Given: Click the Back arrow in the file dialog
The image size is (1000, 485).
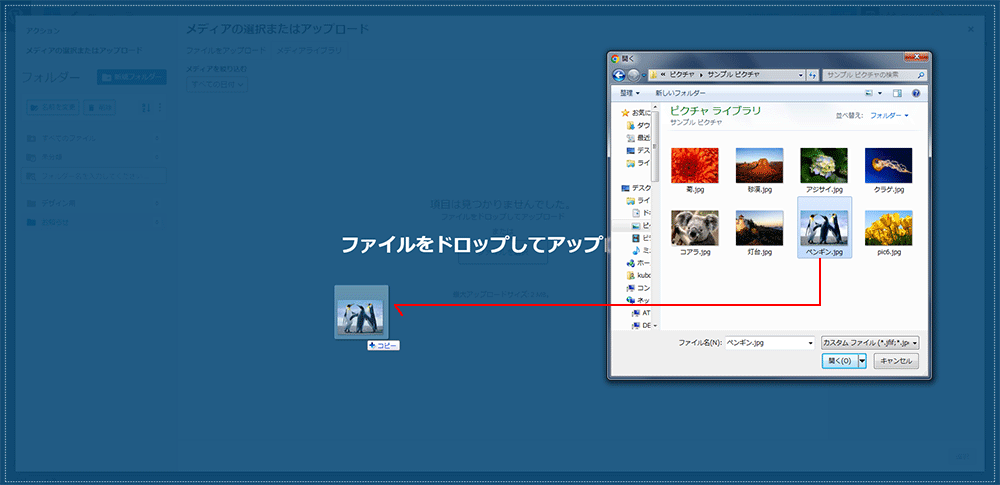Looking at the screenshot, I should (618, 75).
